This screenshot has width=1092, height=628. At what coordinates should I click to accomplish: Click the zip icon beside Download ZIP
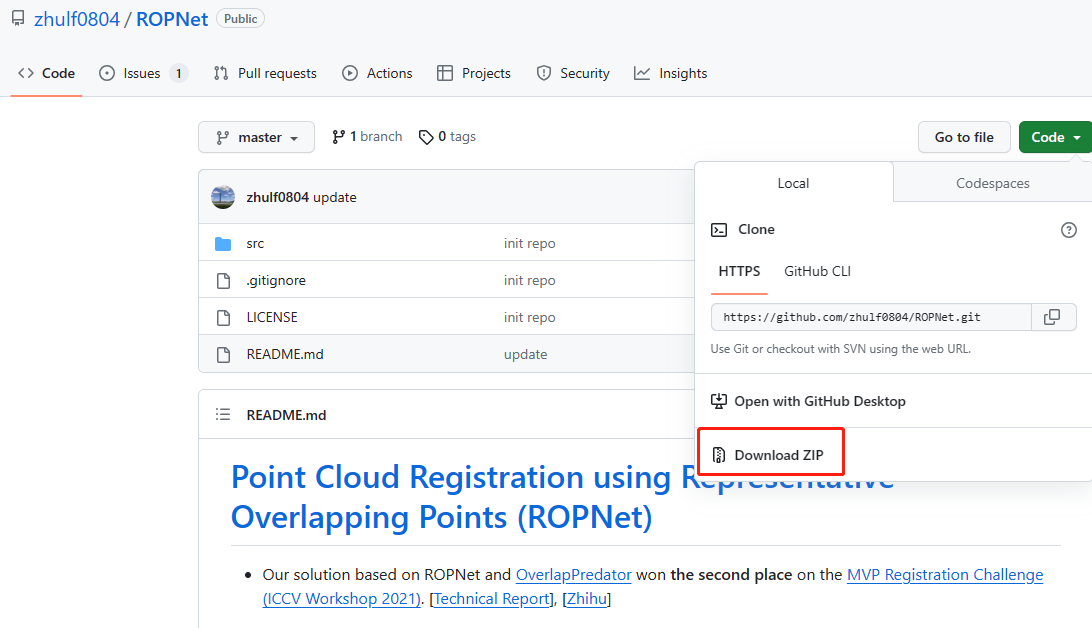tap(719, 455)
